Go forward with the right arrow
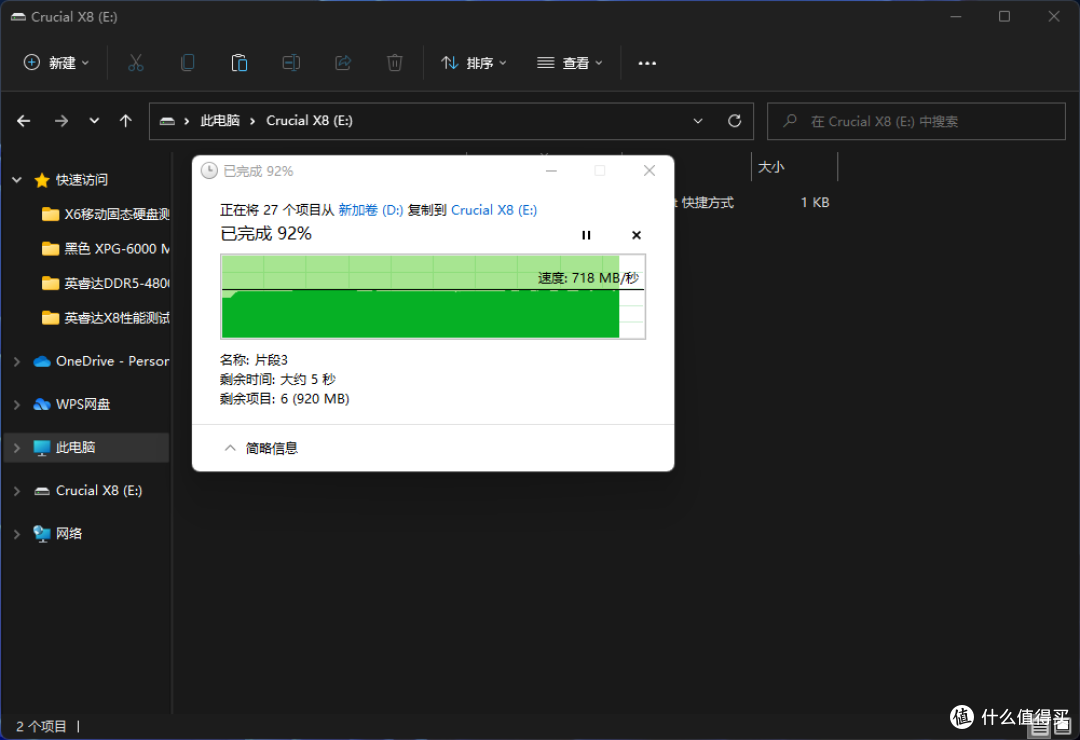The image size is (1080, 740). point(61,121)
